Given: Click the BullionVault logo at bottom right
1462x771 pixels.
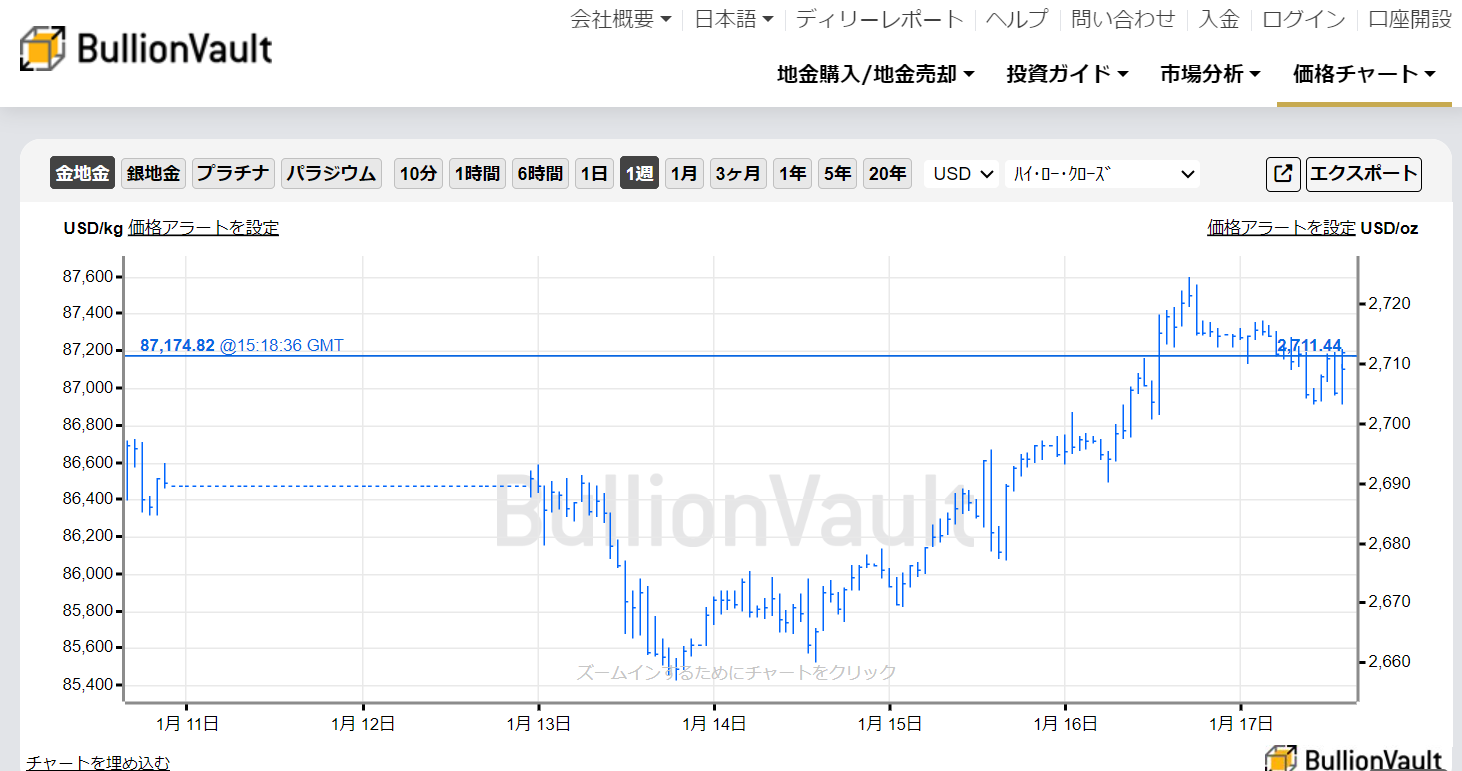Looking at the screenshot, I should (1355, 757).
